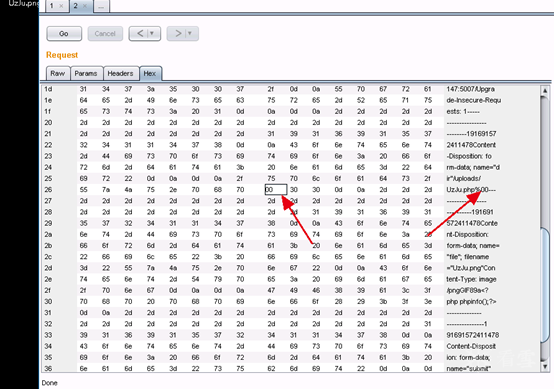Click the 3b byte cell in row 24
Image resolution: width=554 pixels, height=389 pixels.
coord(240,167)
